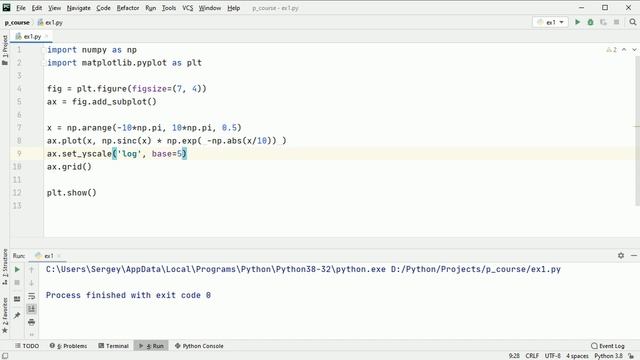Image resolution: width=640 pixels, height=360 pixels.
Task: Collapse the import block fold marker
Action: pyautogui.click(x=43, y=50)
